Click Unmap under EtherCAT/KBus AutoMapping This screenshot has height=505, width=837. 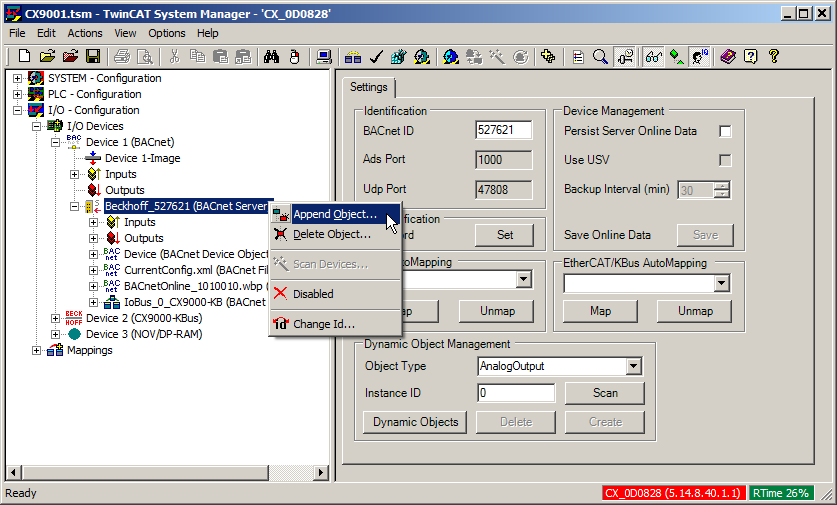pos(694,311)
